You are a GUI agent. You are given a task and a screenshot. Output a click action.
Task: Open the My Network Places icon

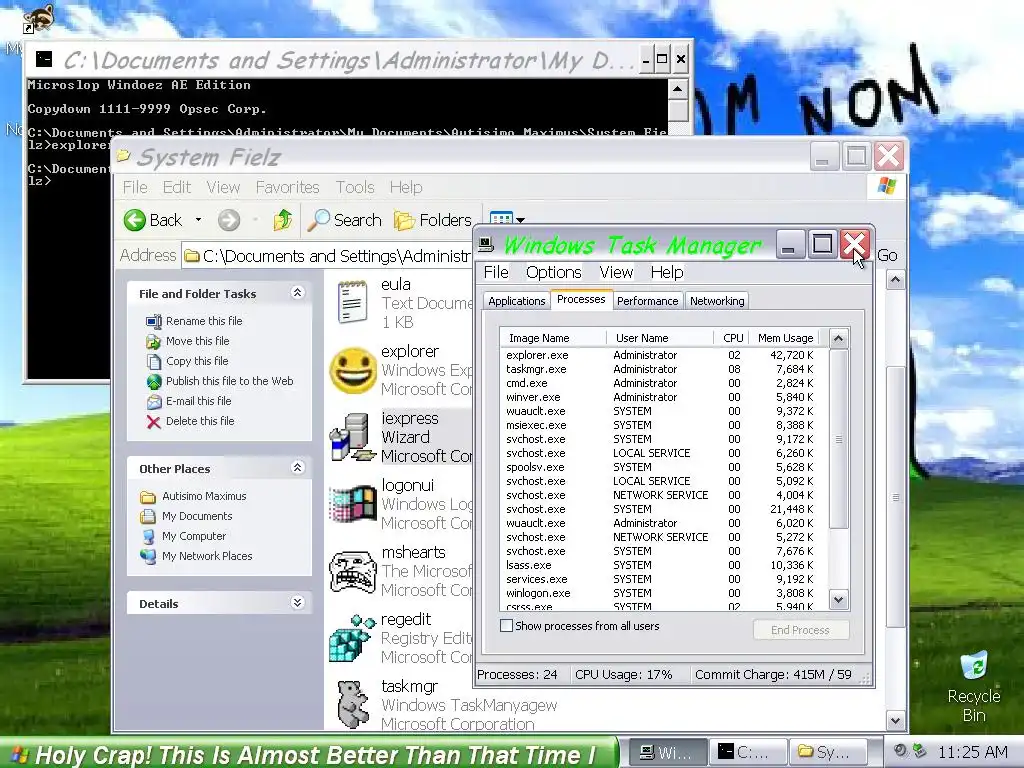(x=148, y=556)
